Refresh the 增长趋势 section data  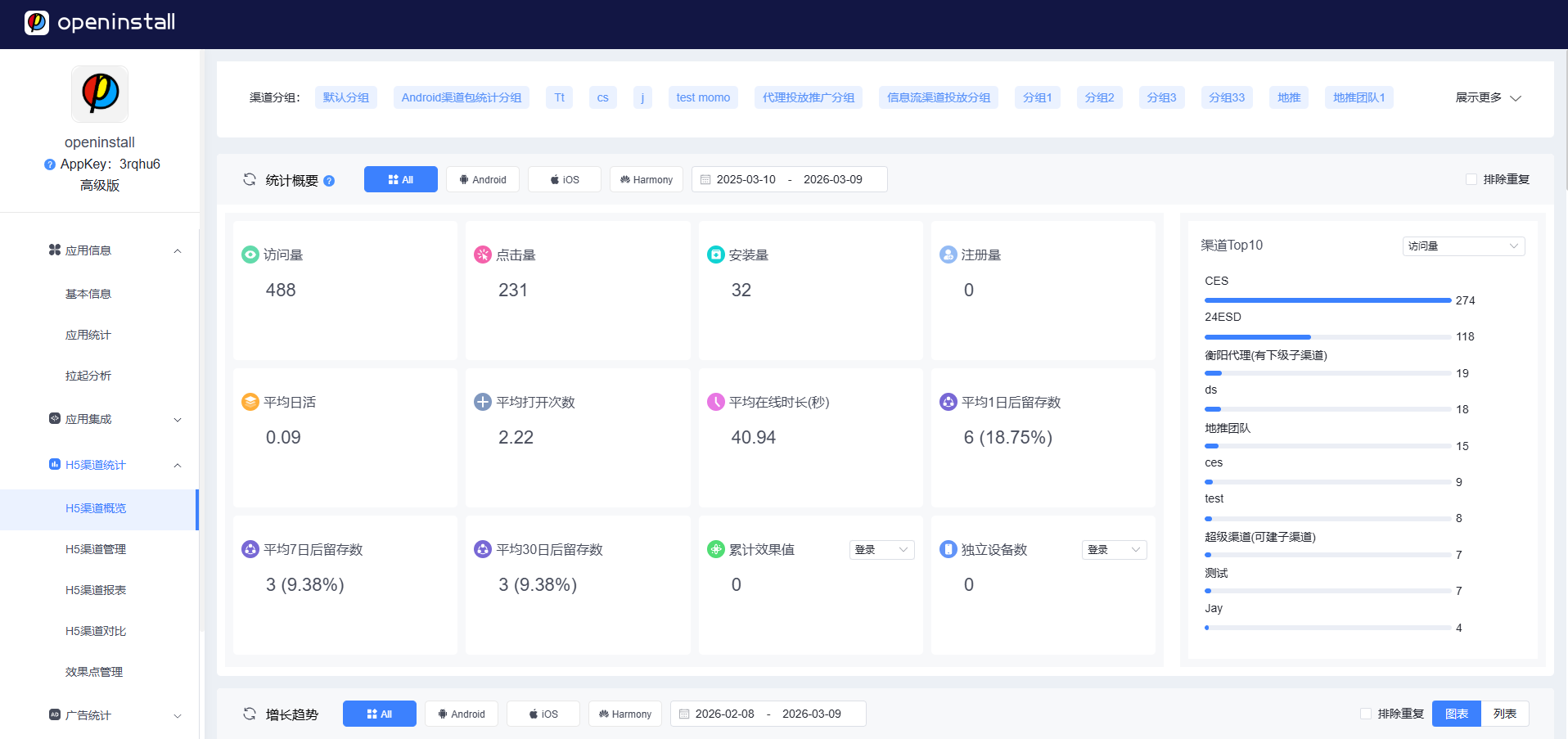point(249,713)
